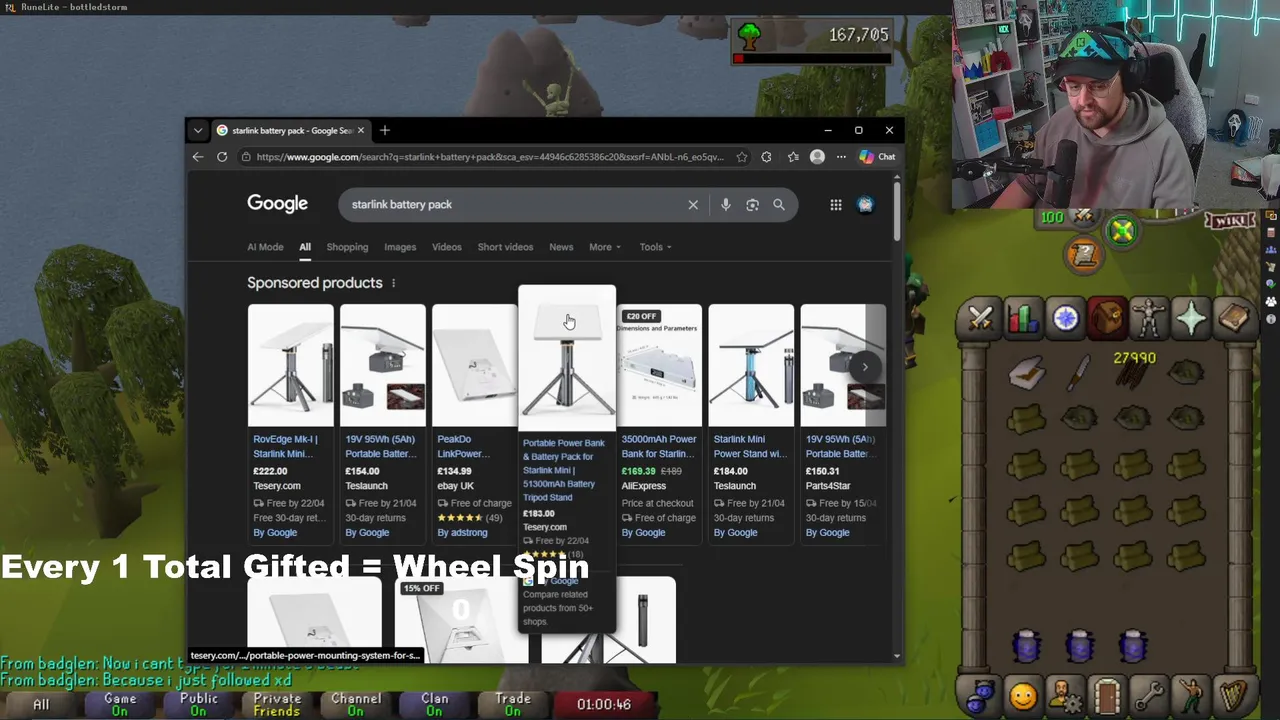
Task: Open the Inventory backpack tab in RuneLite
Action: tap(1107, 318)
